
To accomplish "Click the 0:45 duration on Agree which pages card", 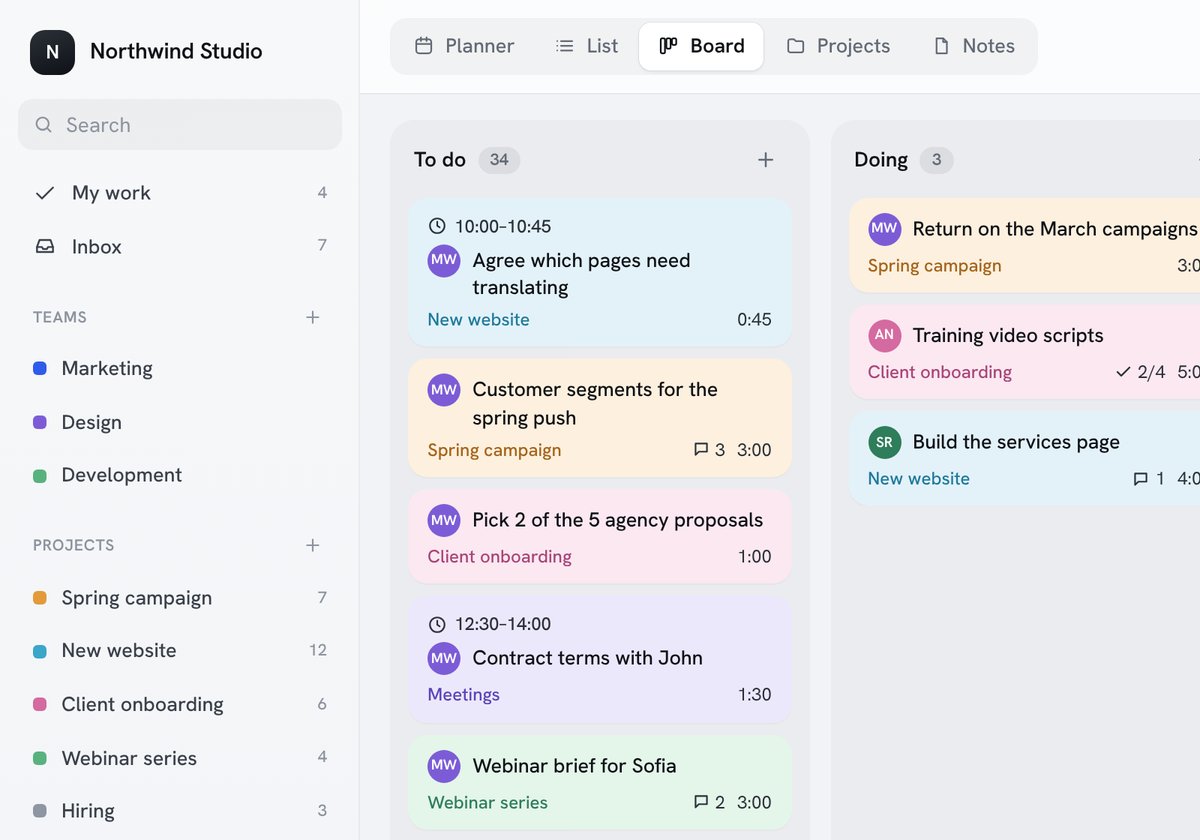I will pyautogui.click(x=755, y=320).
